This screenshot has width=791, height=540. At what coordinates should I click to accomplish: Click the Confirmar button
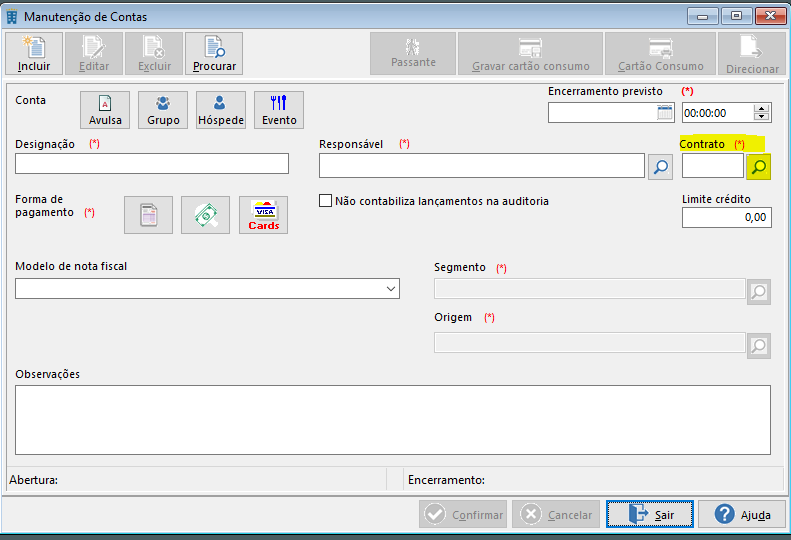click(x=463, y=514)
